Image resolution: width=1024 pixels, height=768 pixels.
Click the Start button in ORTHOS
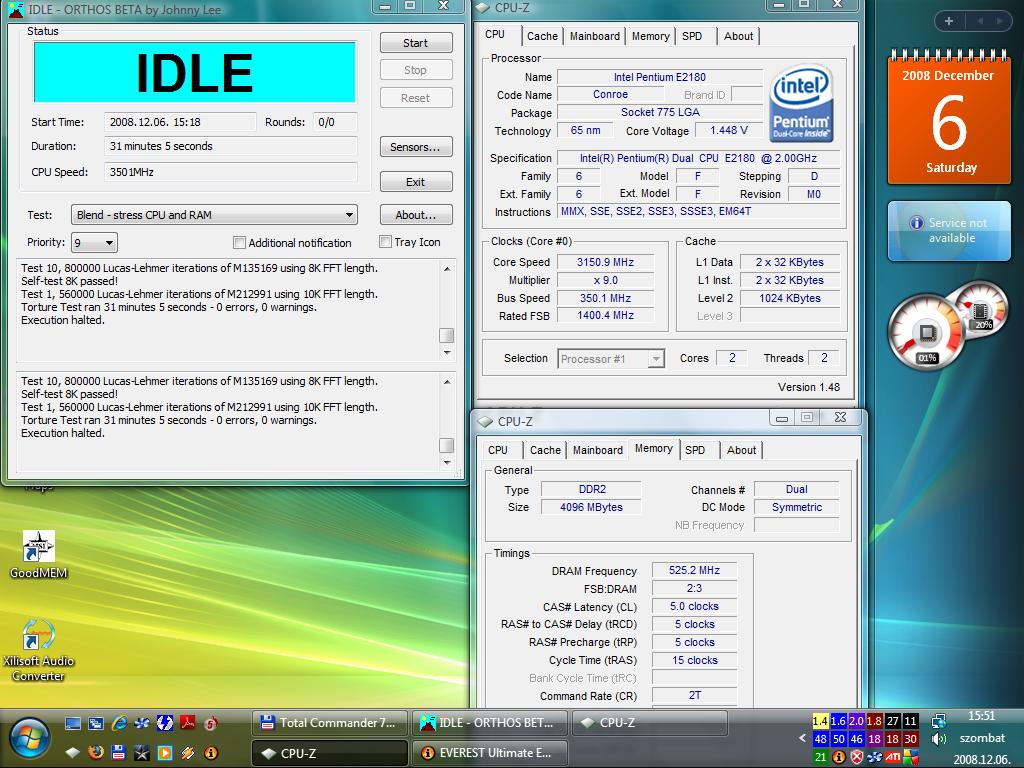(x=416, y=43)
